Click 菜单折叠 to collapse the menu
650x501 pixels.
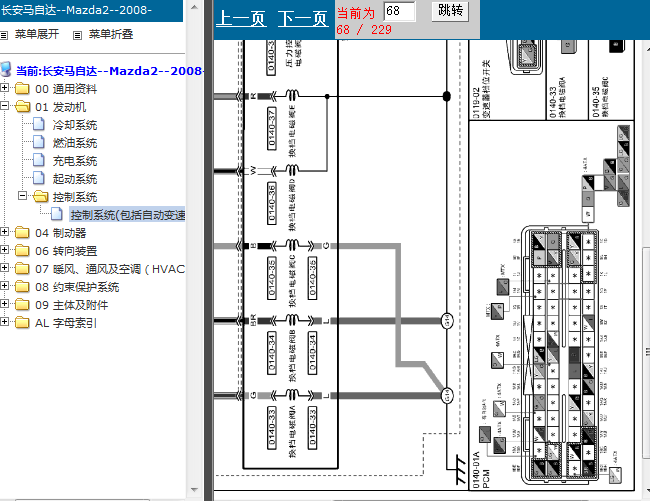111,34
